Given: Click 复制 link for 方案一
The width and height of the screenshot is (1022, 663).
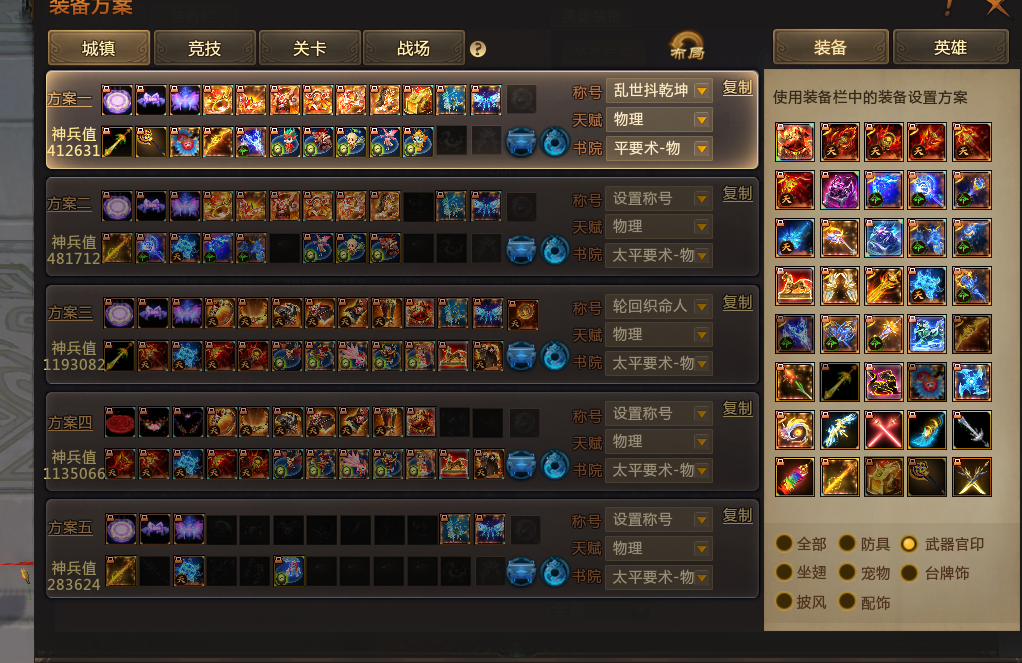Looking at the screenshot, I should 737,88.
